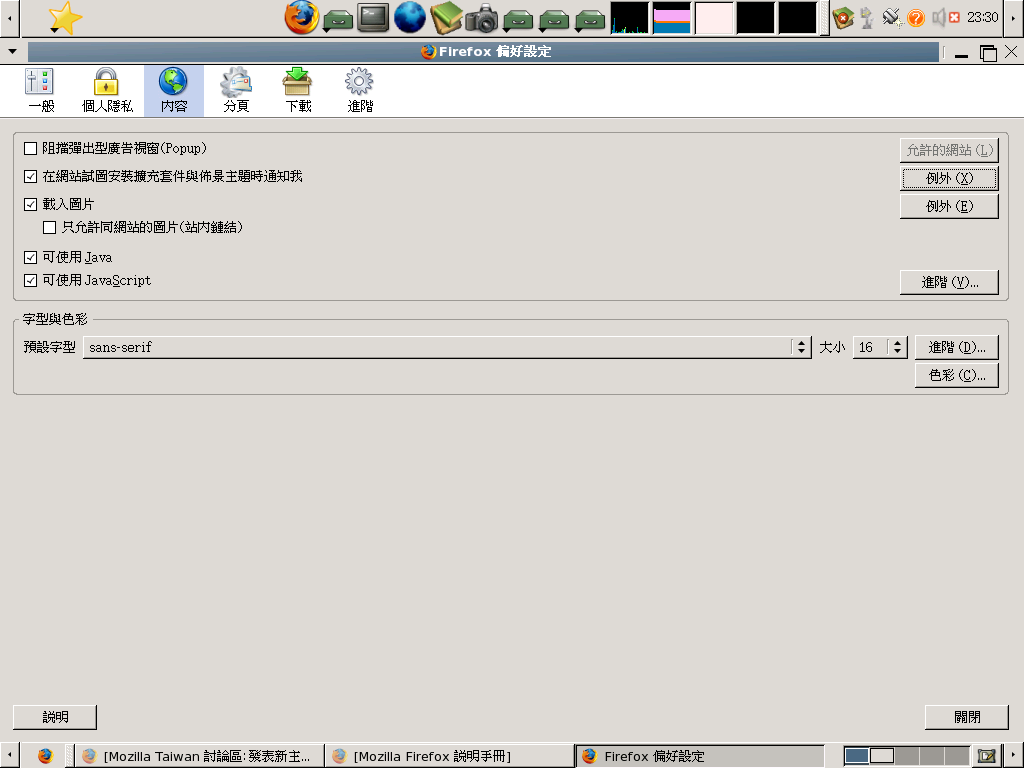The image size is (1024, 768).
Task: Switch to the second workspace in pager
Action: [882, 756]
